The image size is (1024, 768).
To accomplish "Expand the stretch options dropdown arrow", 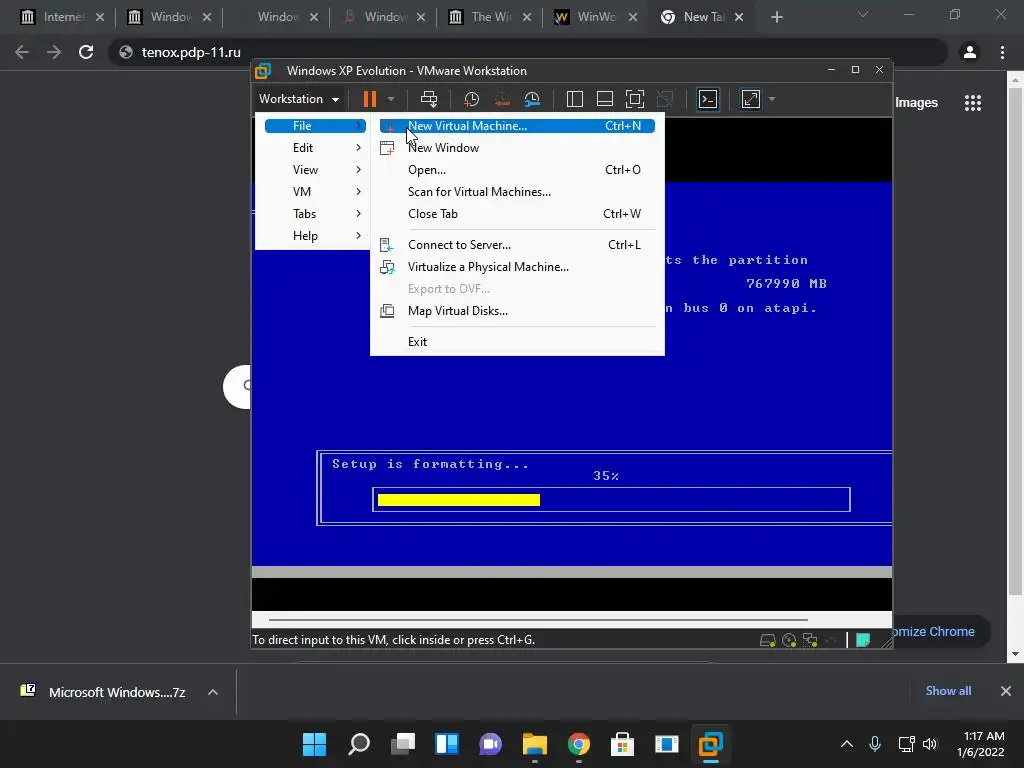I will coord(772,99).
